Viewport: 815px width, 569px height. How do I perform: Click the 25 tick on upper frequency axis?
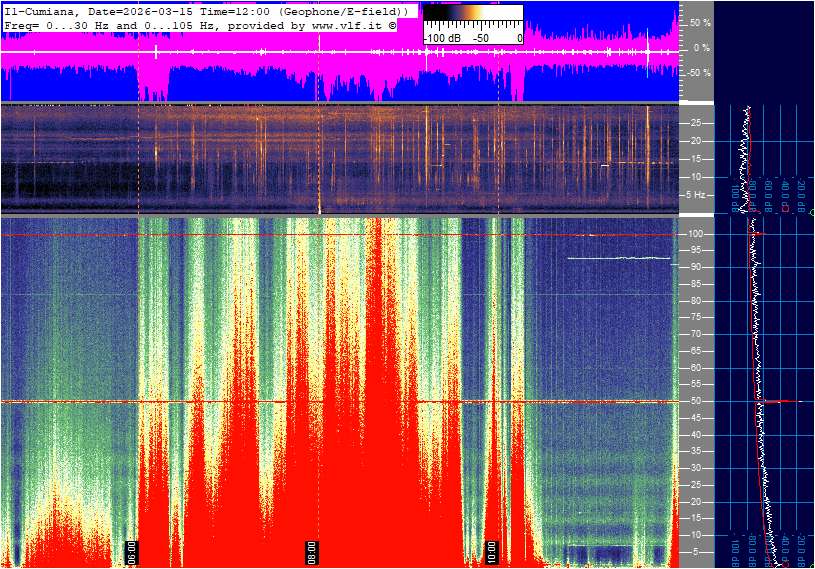tap(696, 123)
